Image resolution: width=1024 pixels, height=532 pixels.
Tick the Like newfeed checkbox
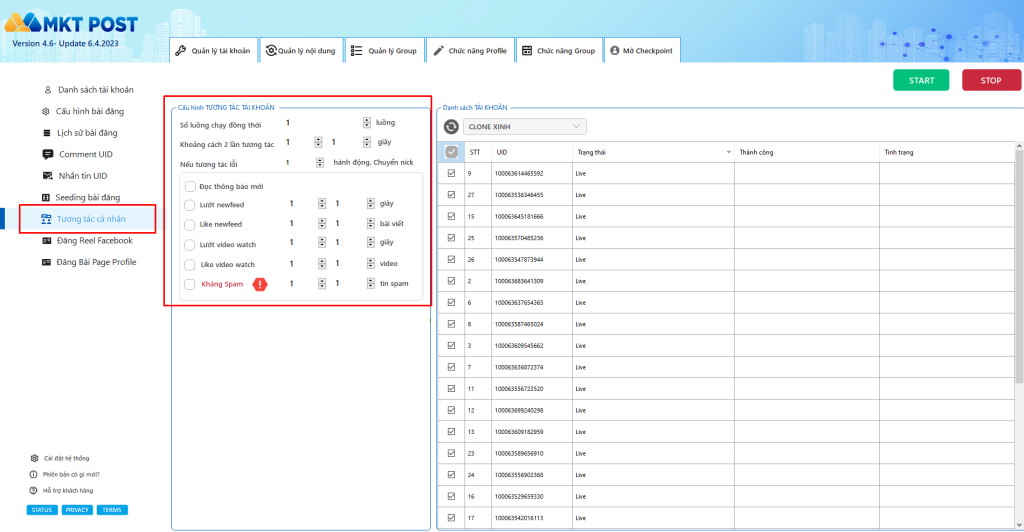(x=190, y=224)
